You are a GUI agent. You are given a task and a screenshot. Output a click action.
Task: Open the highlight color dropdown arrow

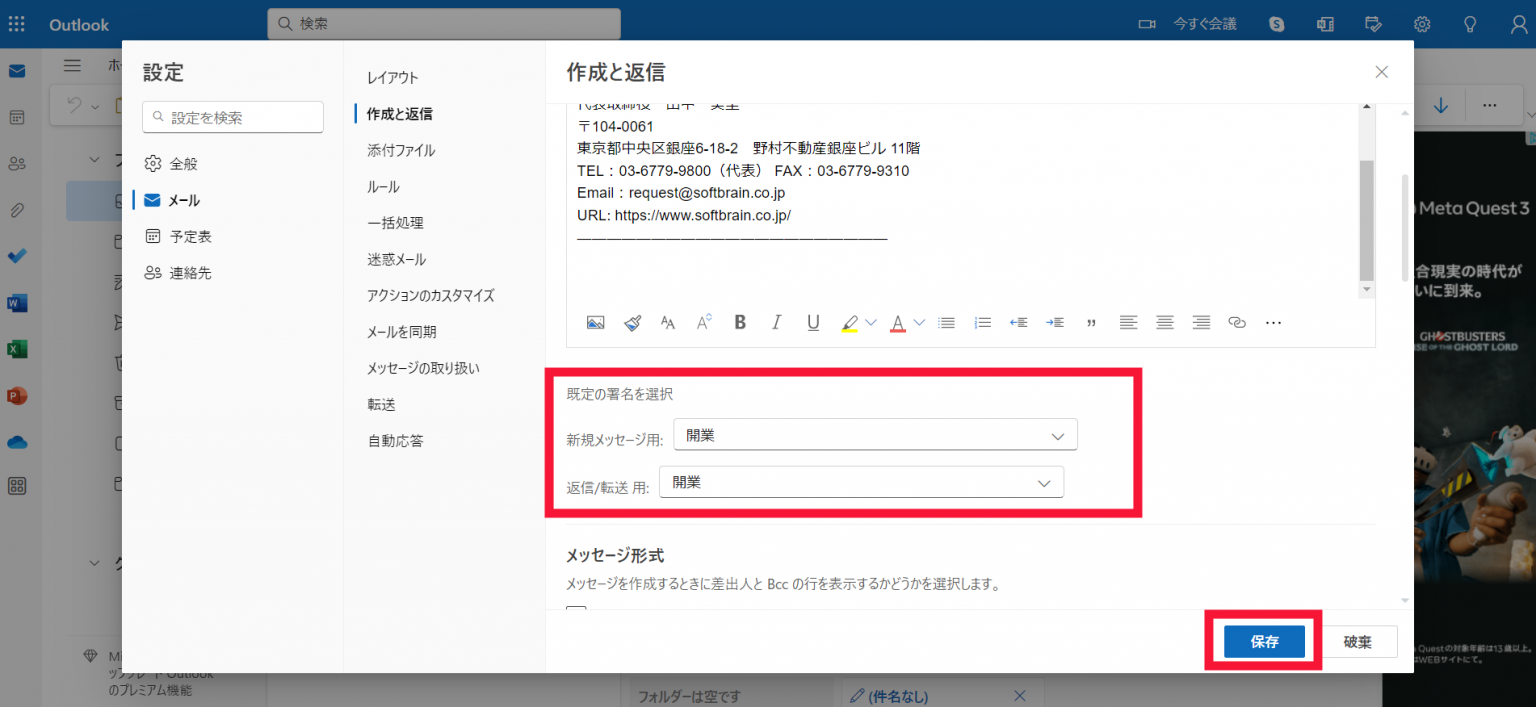coord(871,322)
